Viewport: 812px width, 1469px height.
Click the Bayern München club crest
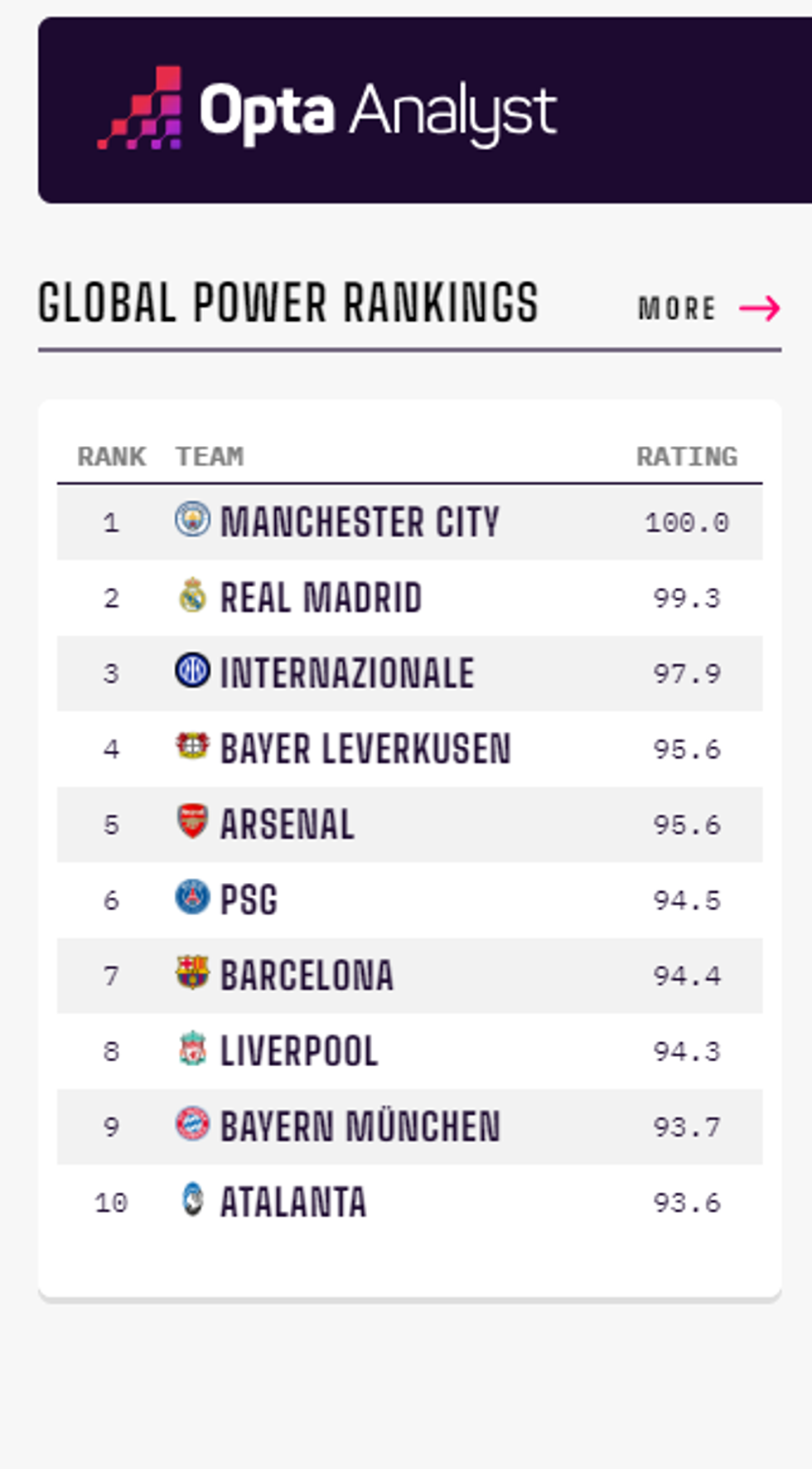(x=192, y=1124)
